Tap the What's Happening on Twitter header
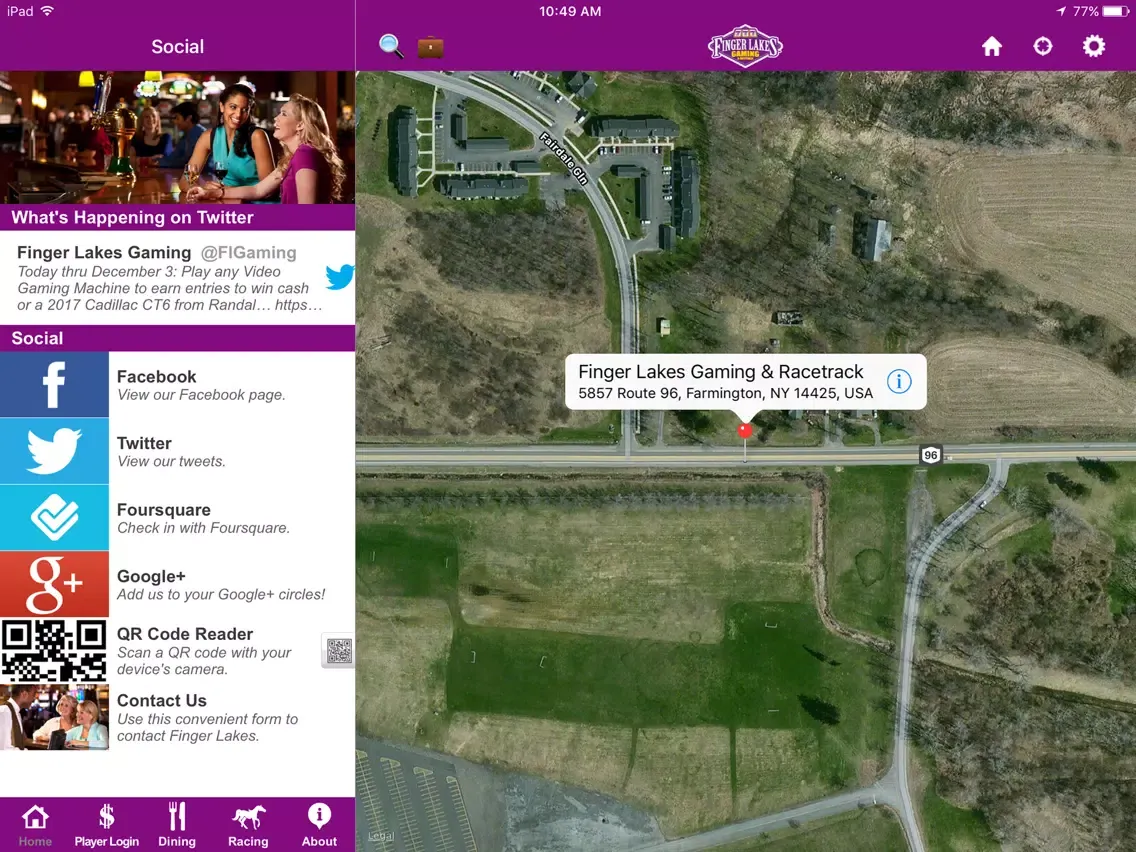Image resolution: width=1136 pixels, height=852 pixels. [x=178, y=217]
